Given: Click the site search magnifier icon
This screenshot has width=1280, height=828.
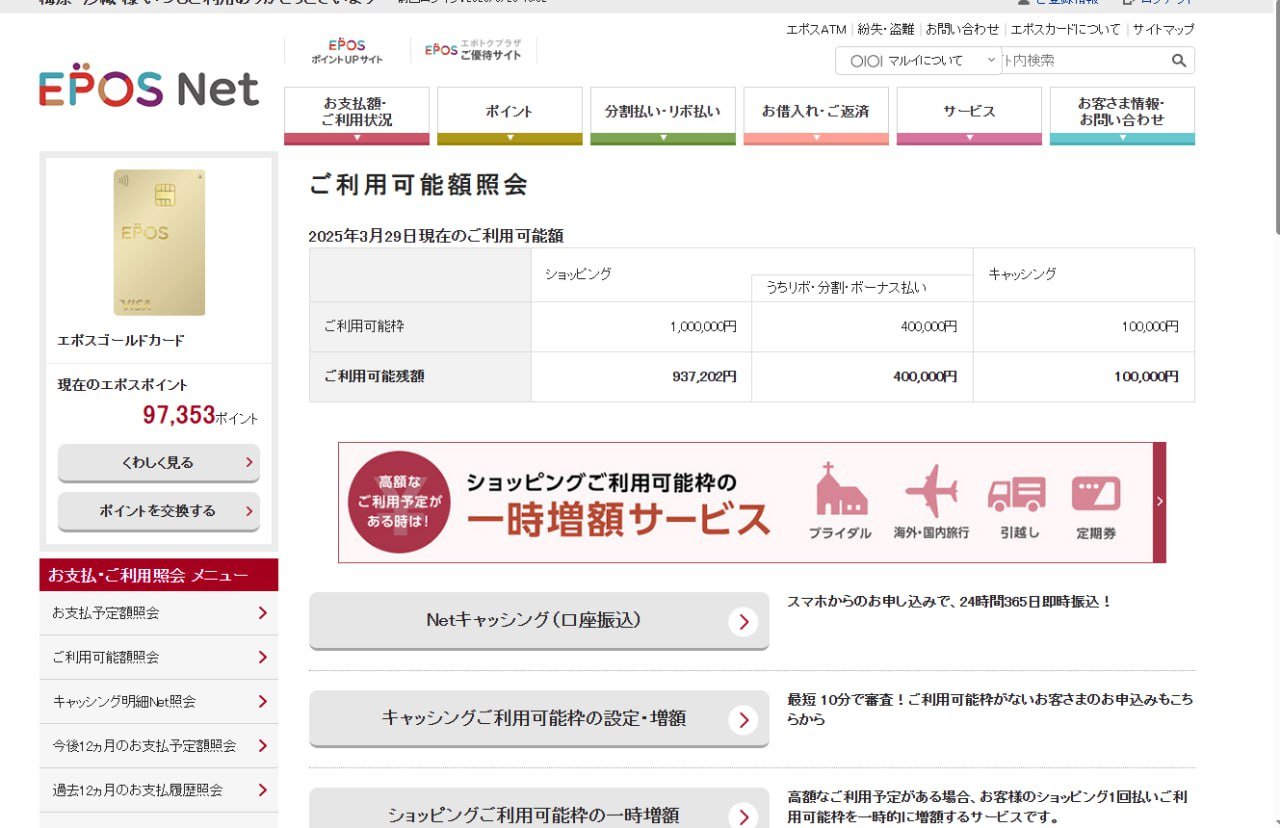Looking at the screenshot, I should (x=1178, y=60).
